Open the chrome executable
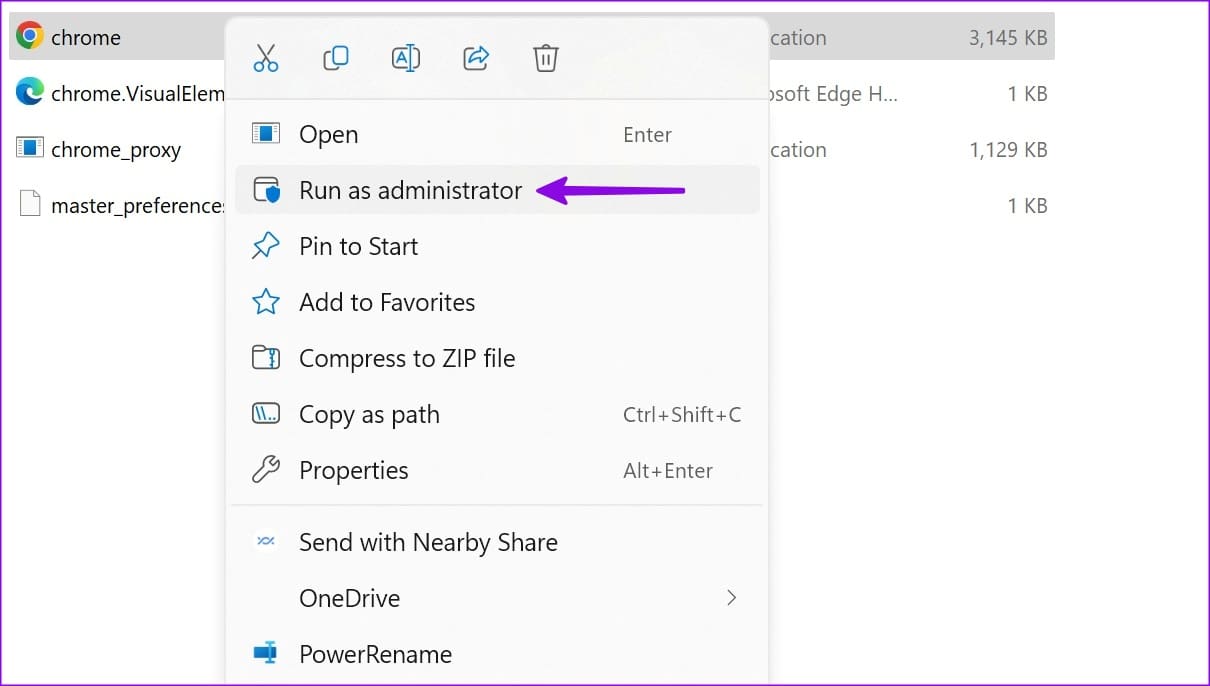The width and height of the screenshot is (1210, 686). coord(329,134)
